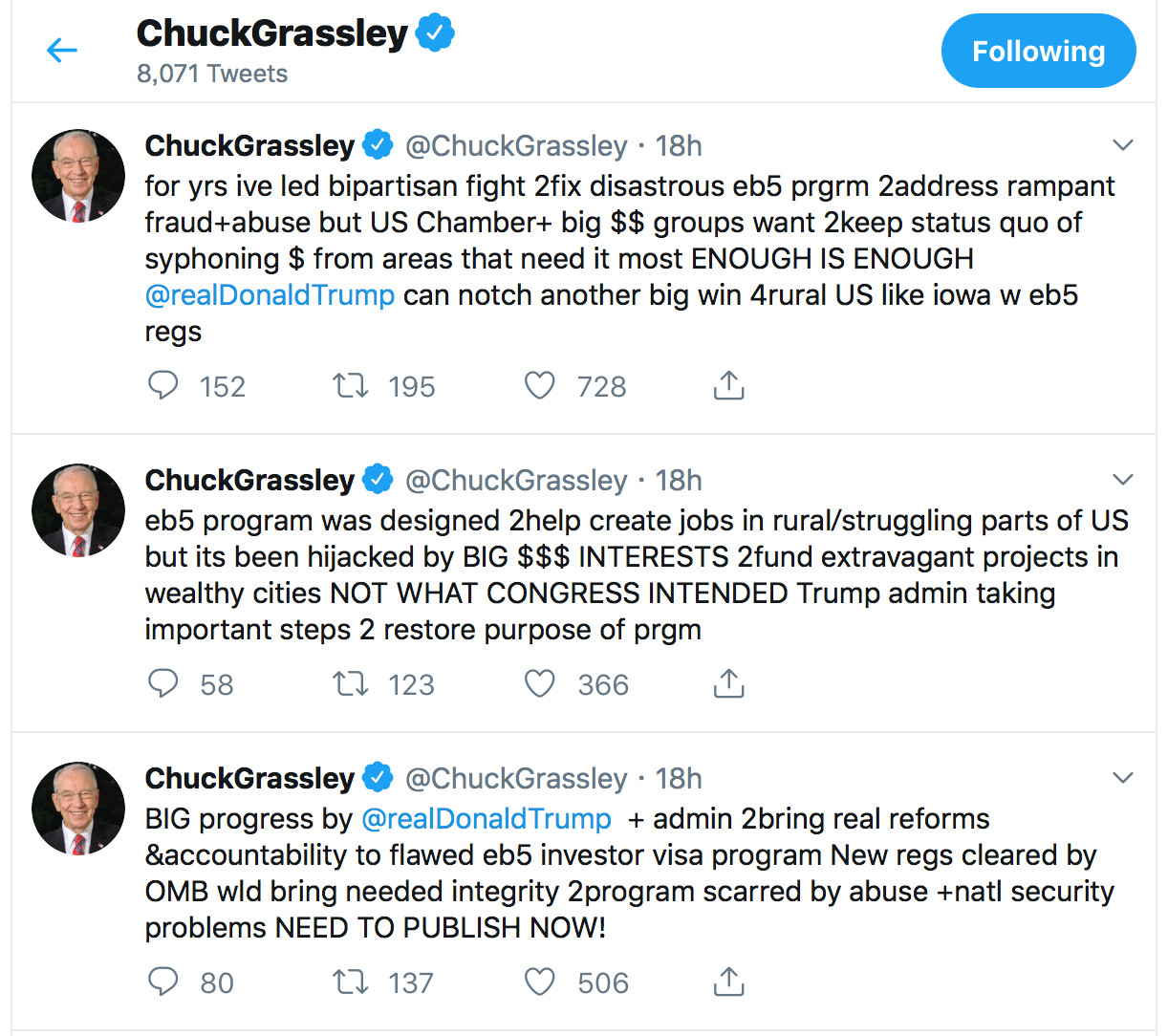Reply to the tweet with 80 replies
Screen dimensions: 1168x1036
pyautogui.click(x=163, y=982)
